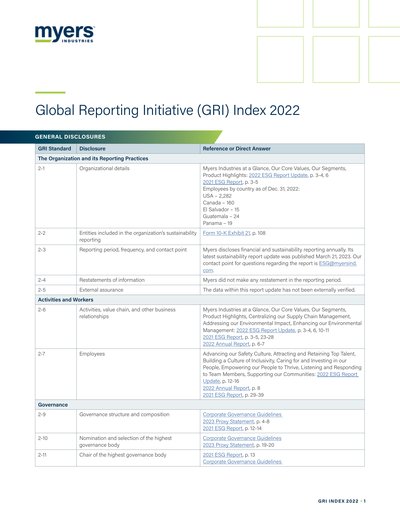The image size is (400, 517).
Task: Open 2022 Annual Report link in Employees row
Action: 226,388
